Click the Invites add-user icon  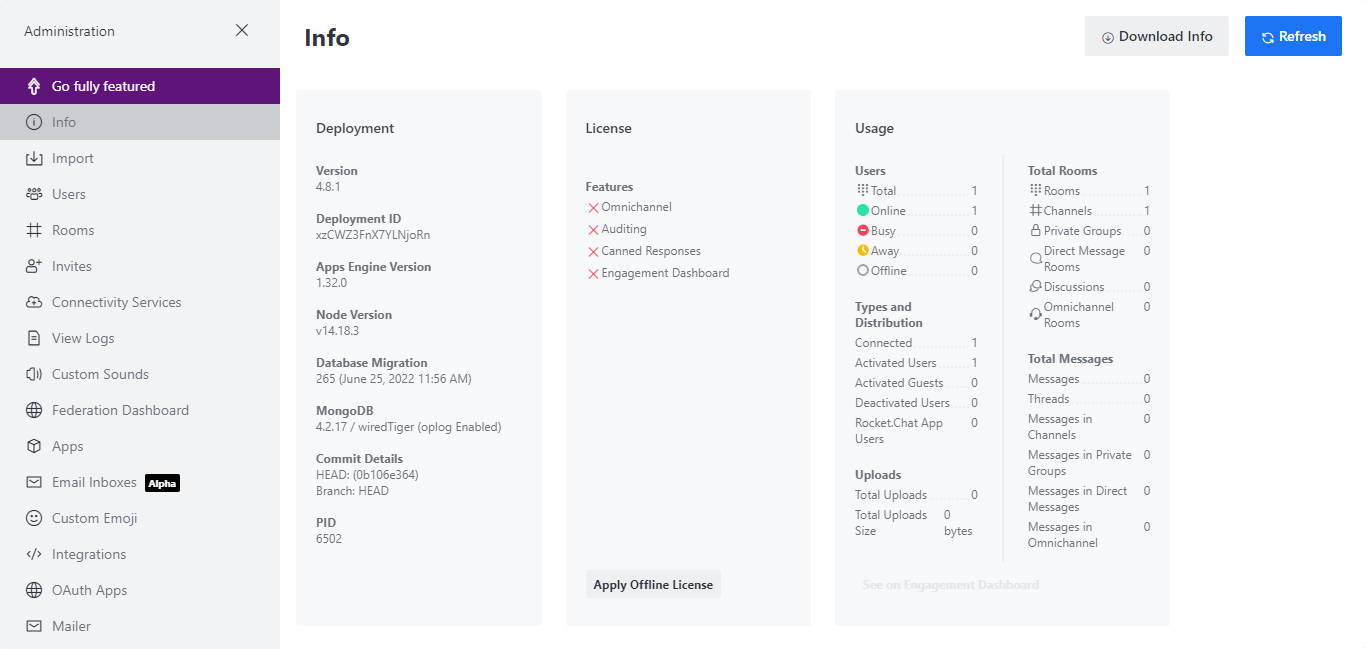tap(34, 266)
